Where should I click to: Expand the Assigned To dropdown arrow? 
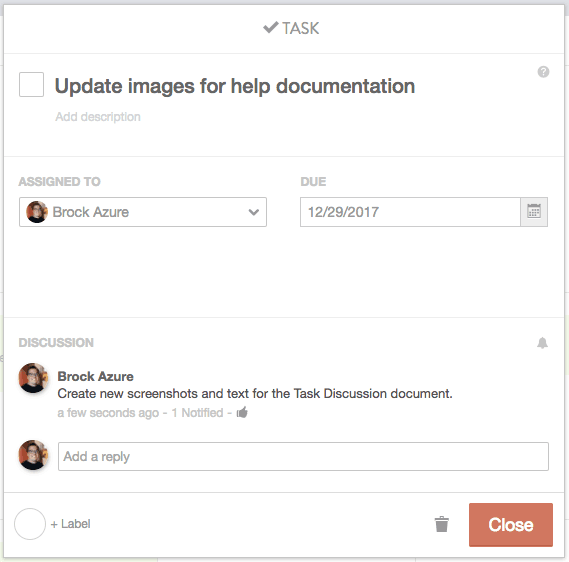click(254, 212)
